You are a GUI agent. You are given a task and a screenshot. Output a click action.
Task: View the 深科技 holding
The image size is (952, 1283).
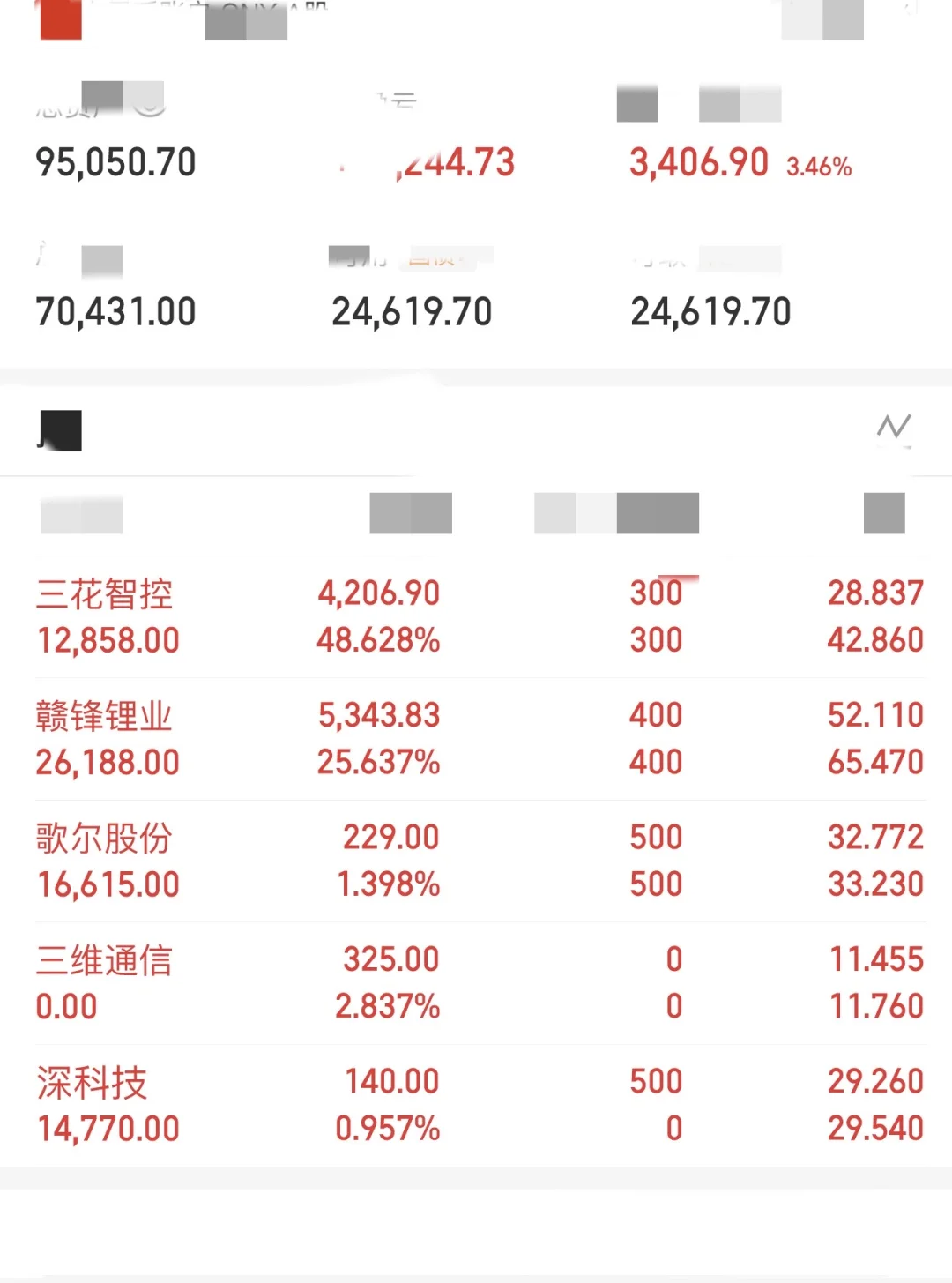(92, 1082)
